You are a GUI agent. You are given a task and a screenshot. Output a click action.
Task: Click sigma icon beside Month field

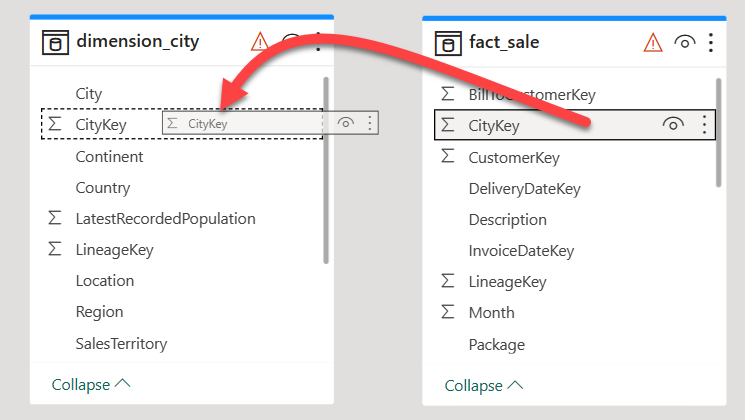[x=448, y=312]
